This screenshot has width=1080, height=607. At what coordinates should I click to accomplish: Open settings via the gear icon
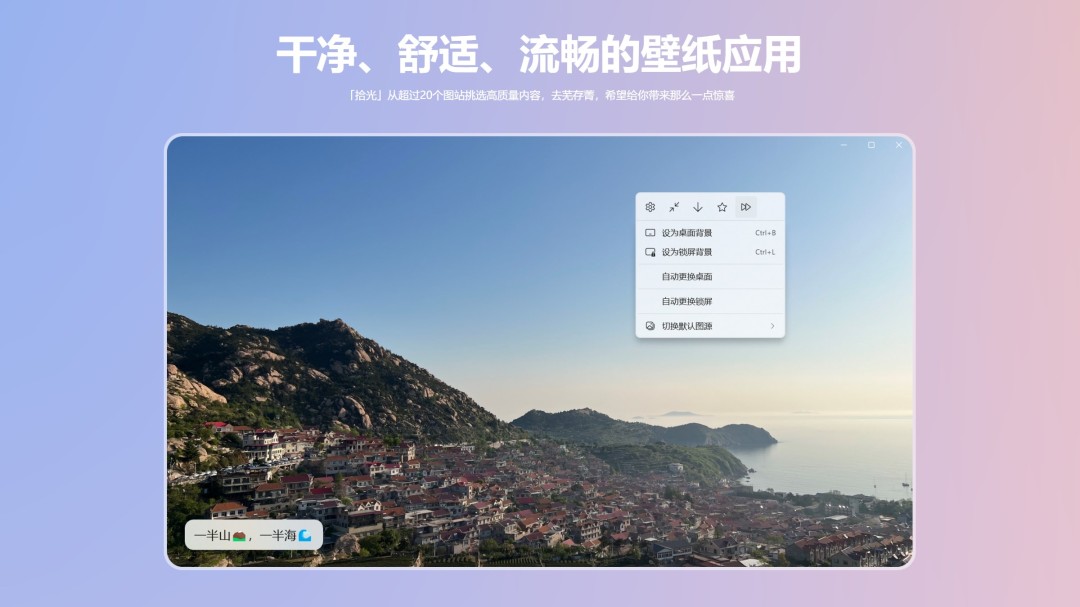pos(650,207)
